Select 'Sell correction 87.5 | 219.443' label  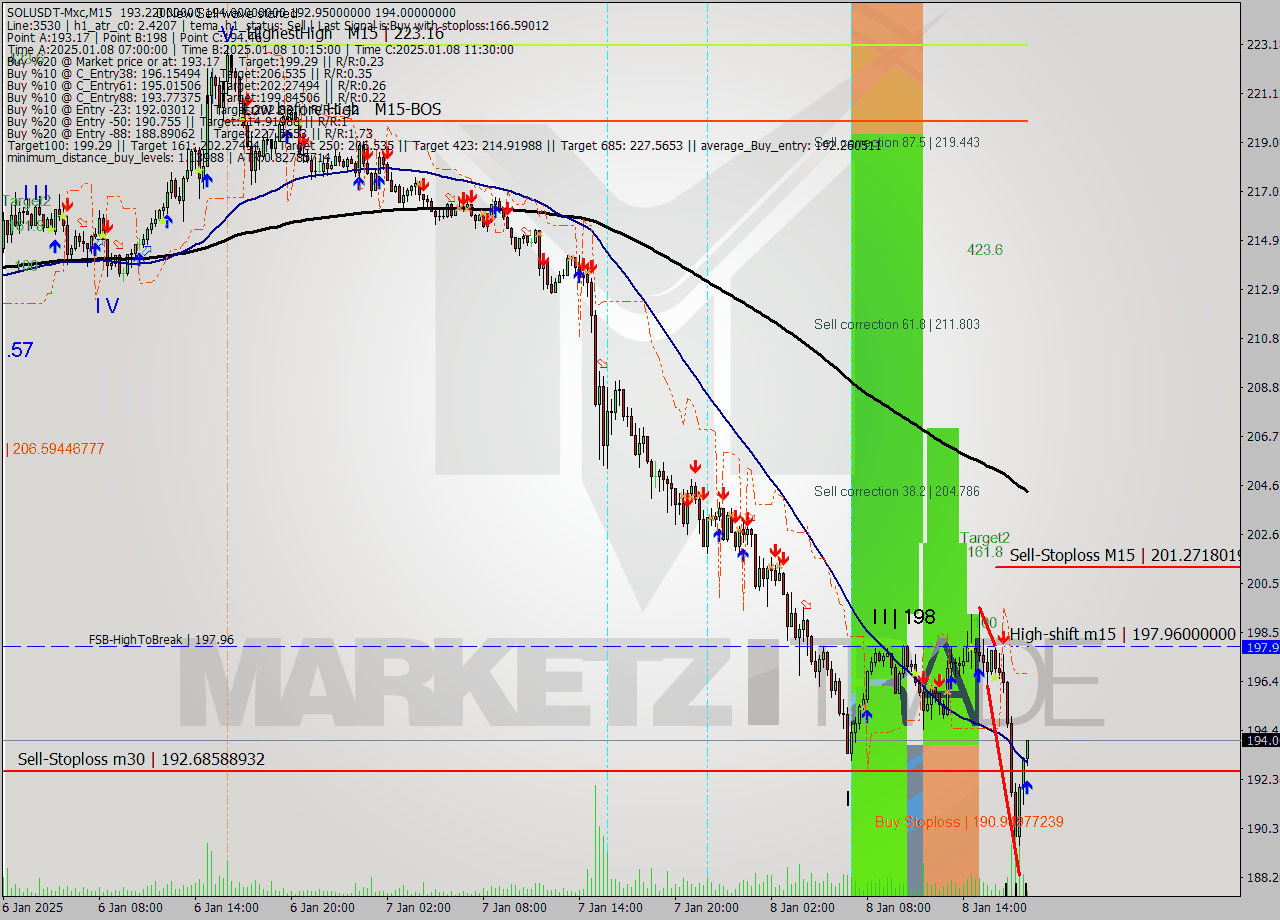[897, 142]
